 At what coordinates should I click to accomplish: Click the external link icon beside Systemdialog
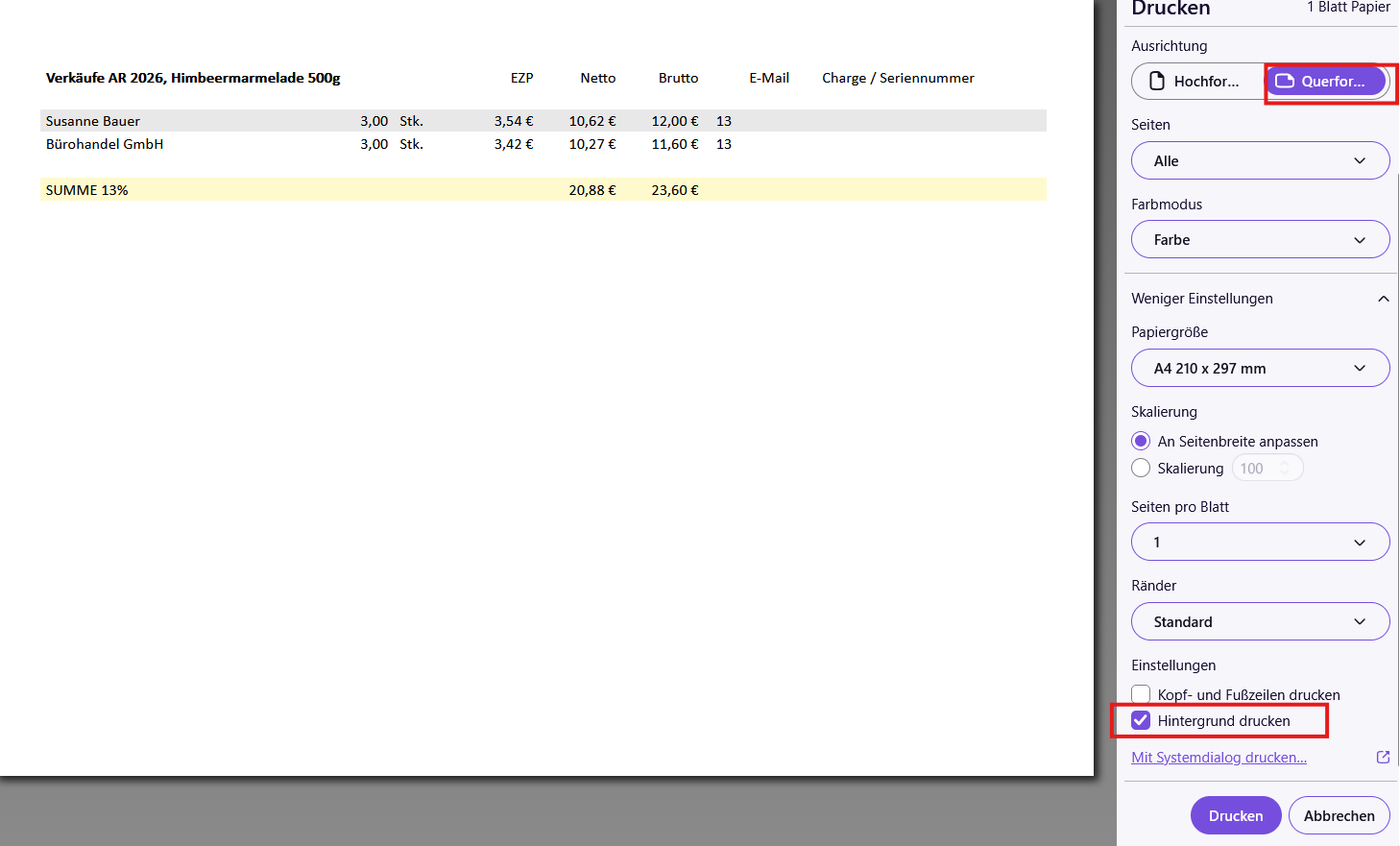[x=1383, y=758]
